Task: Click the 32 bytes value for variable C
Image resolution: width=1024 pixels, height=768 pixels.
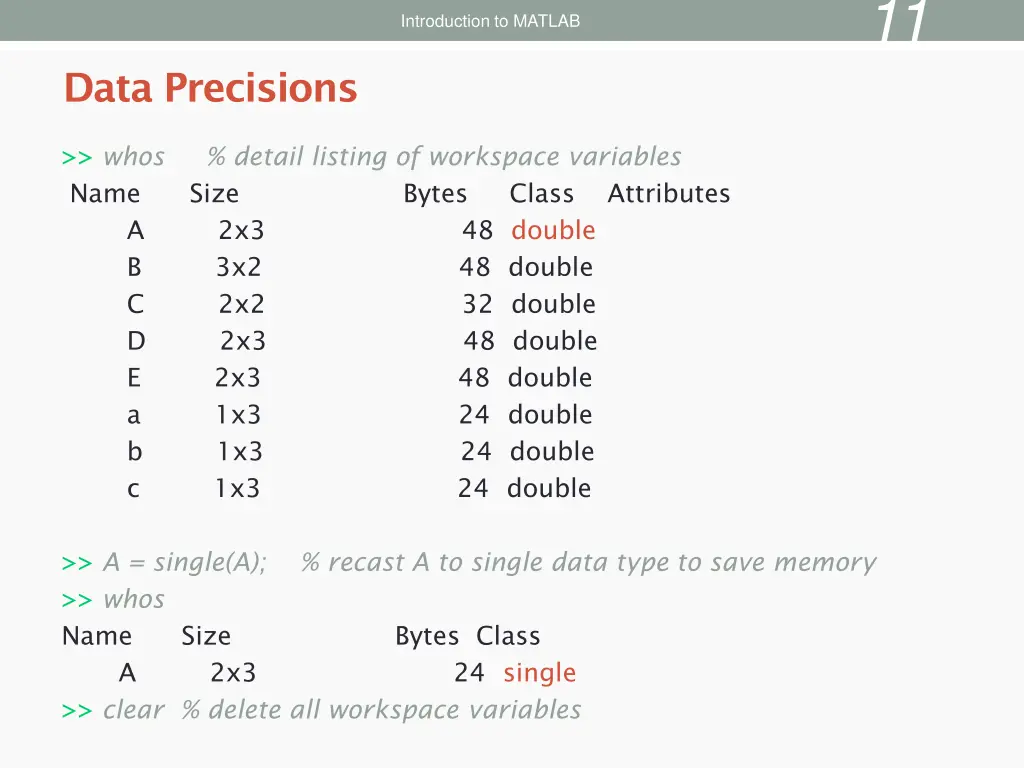Action: 477,305
